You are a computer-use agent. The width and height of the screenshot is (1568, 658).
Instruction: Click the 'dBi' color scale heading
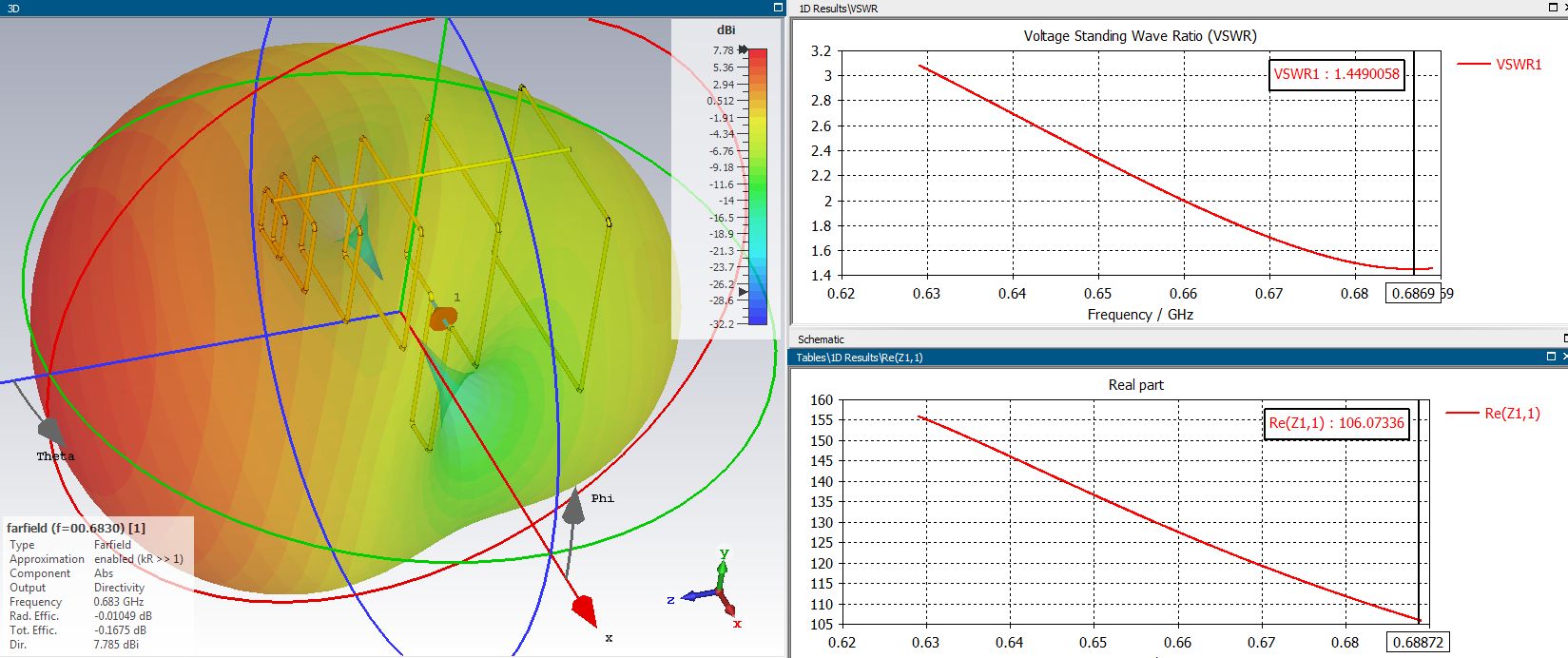tap(726, 30)
